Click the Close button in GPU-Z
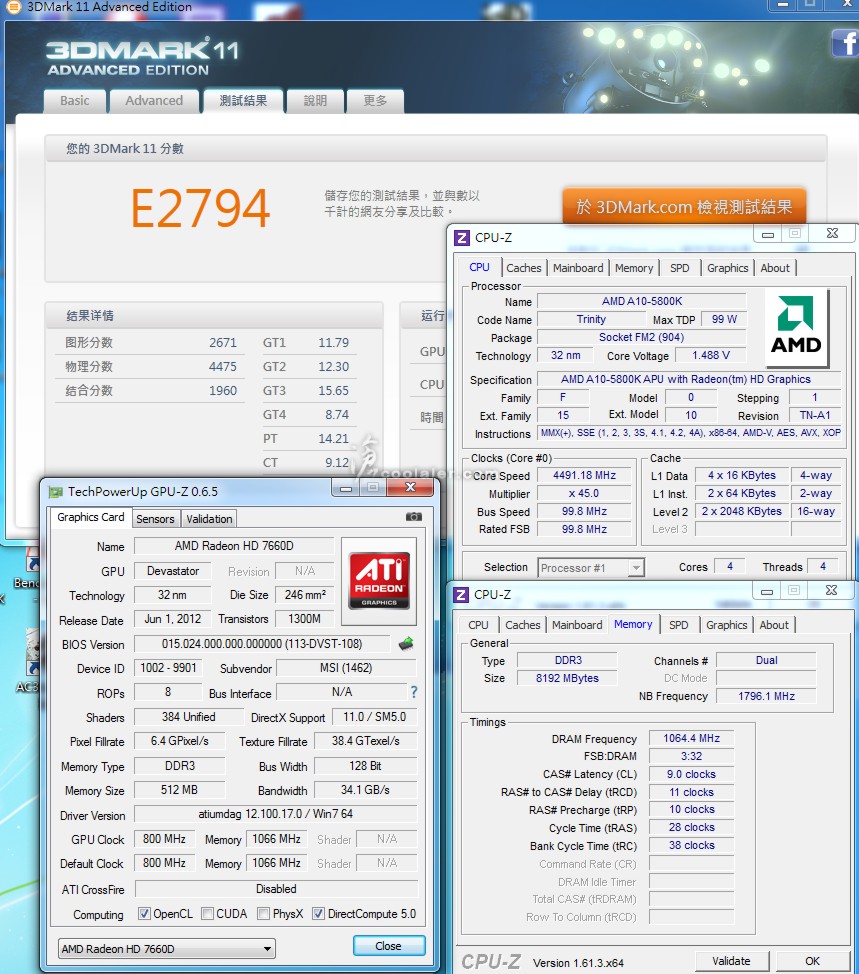 pos(389,945)
